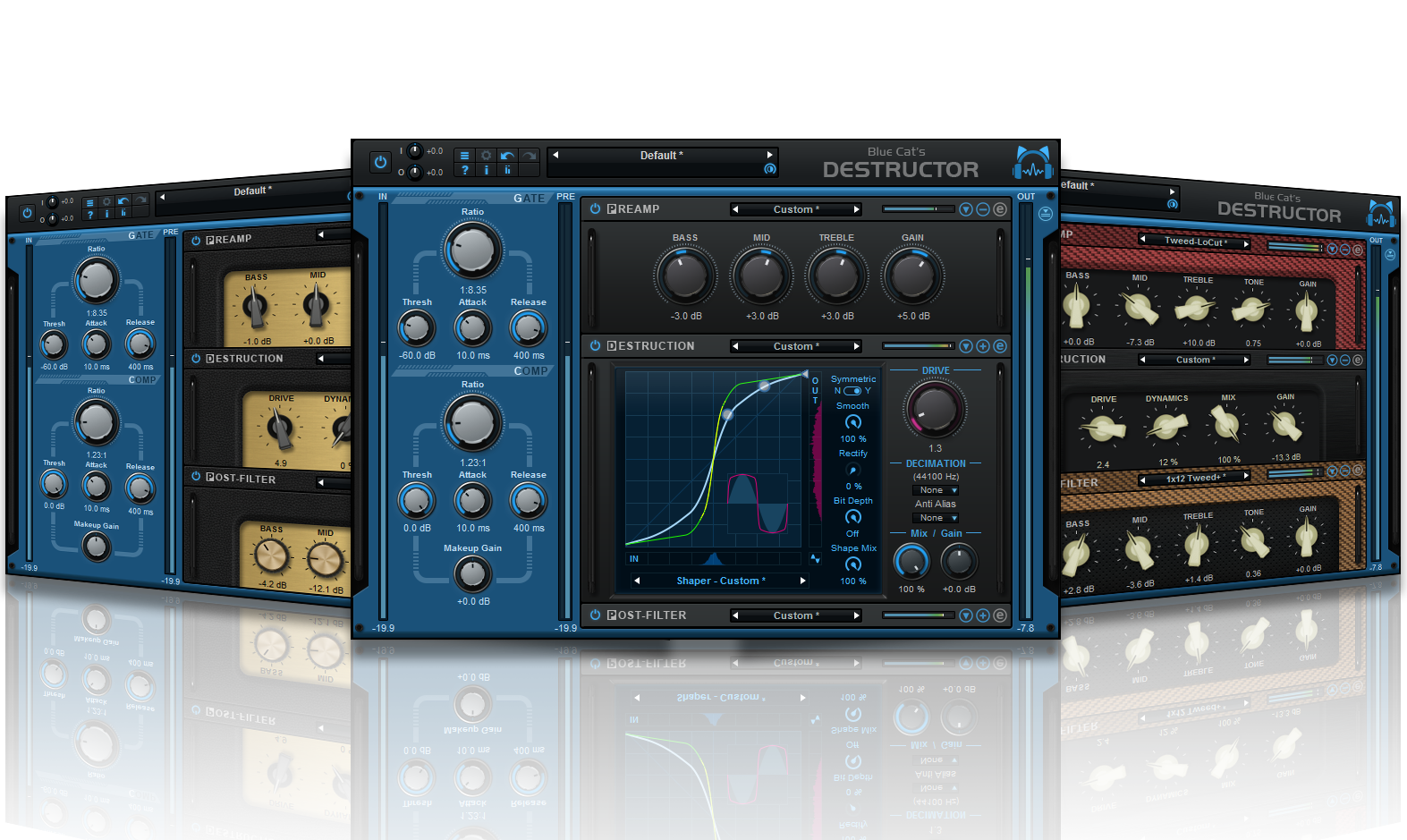The height and width of the screenshot is (840, 1407).
Task: Click the single 'i' info icon in center toolbar
Action: point(486,170)
